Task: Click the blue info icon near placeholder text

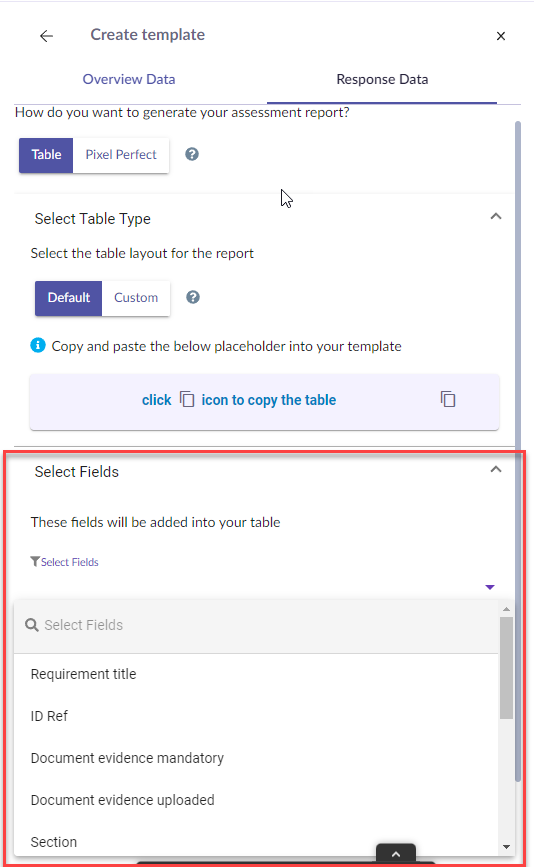Action: 38,346
